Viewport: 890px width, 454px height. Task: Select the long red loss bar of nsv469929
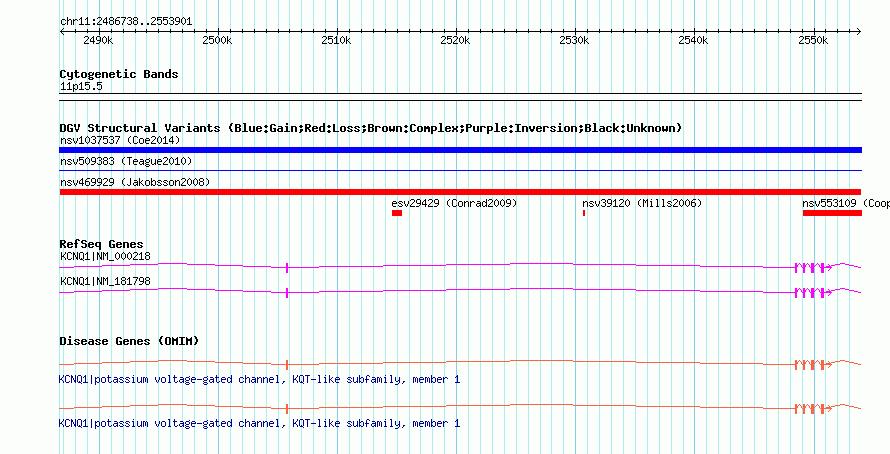point(460,192)
